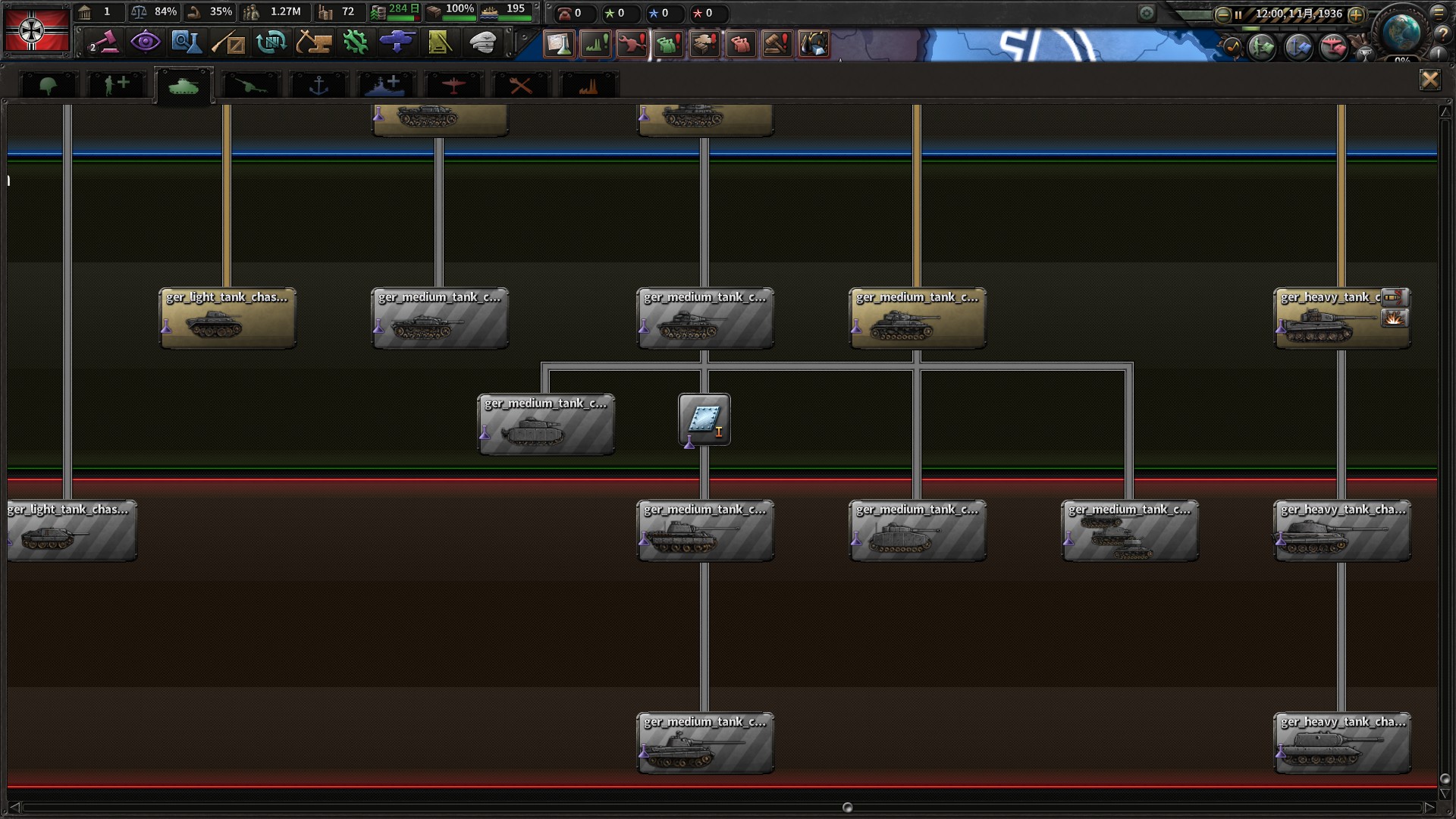The image size is (1456, 819).
Task: Click the battery icon on heavy tank node
Action: pos(1394,298)
